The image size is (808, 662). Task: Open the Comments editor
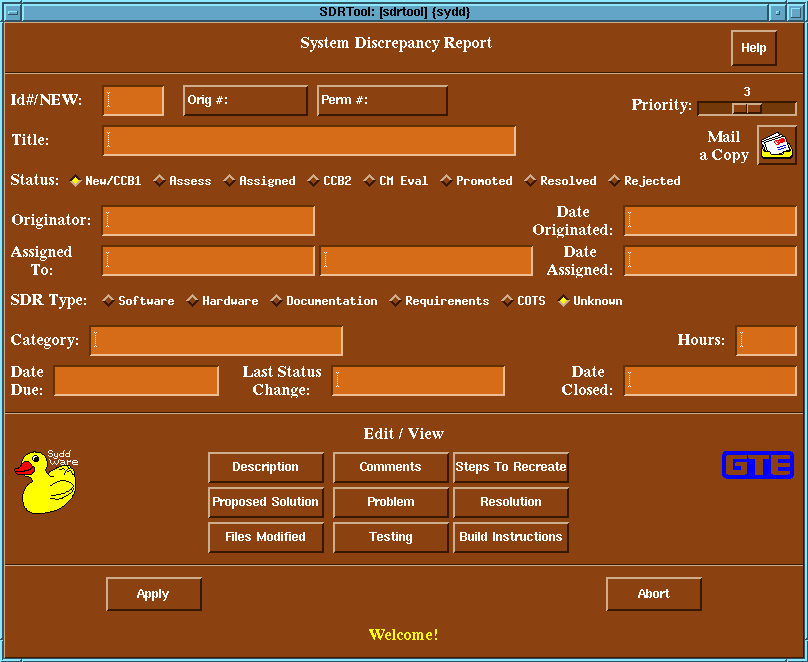click(x=391, y=467)
